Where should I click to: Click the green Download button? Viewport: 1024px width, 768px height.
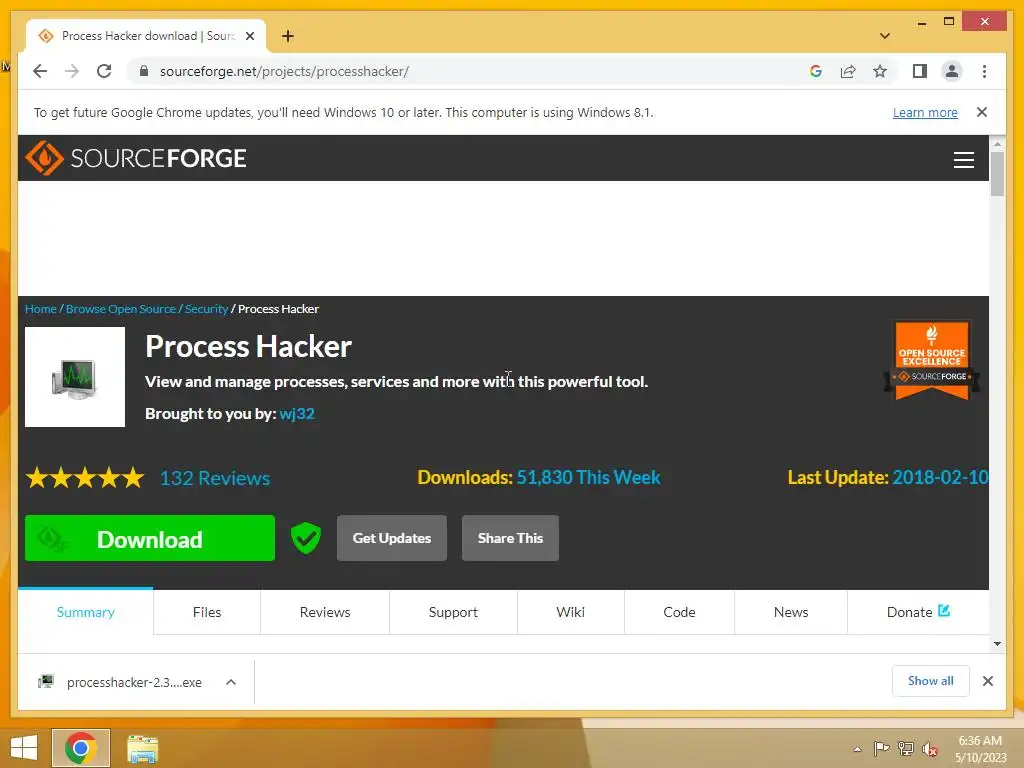[x=150, y=538]
